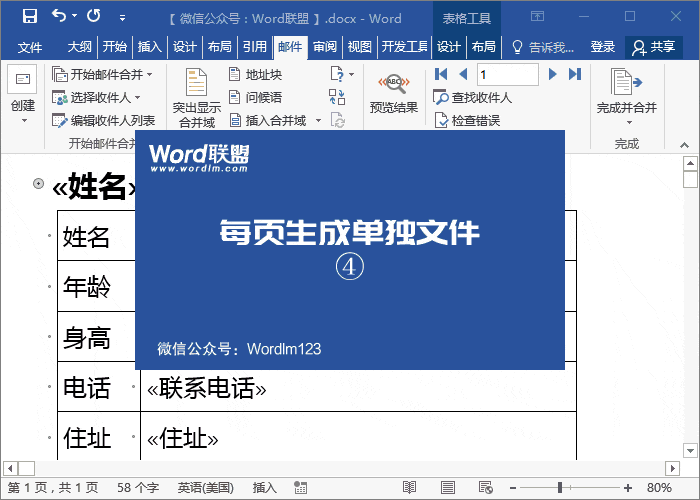Click 英语(美国) language indicator
This screenshot has height=500, width=700.
[206, 488]
